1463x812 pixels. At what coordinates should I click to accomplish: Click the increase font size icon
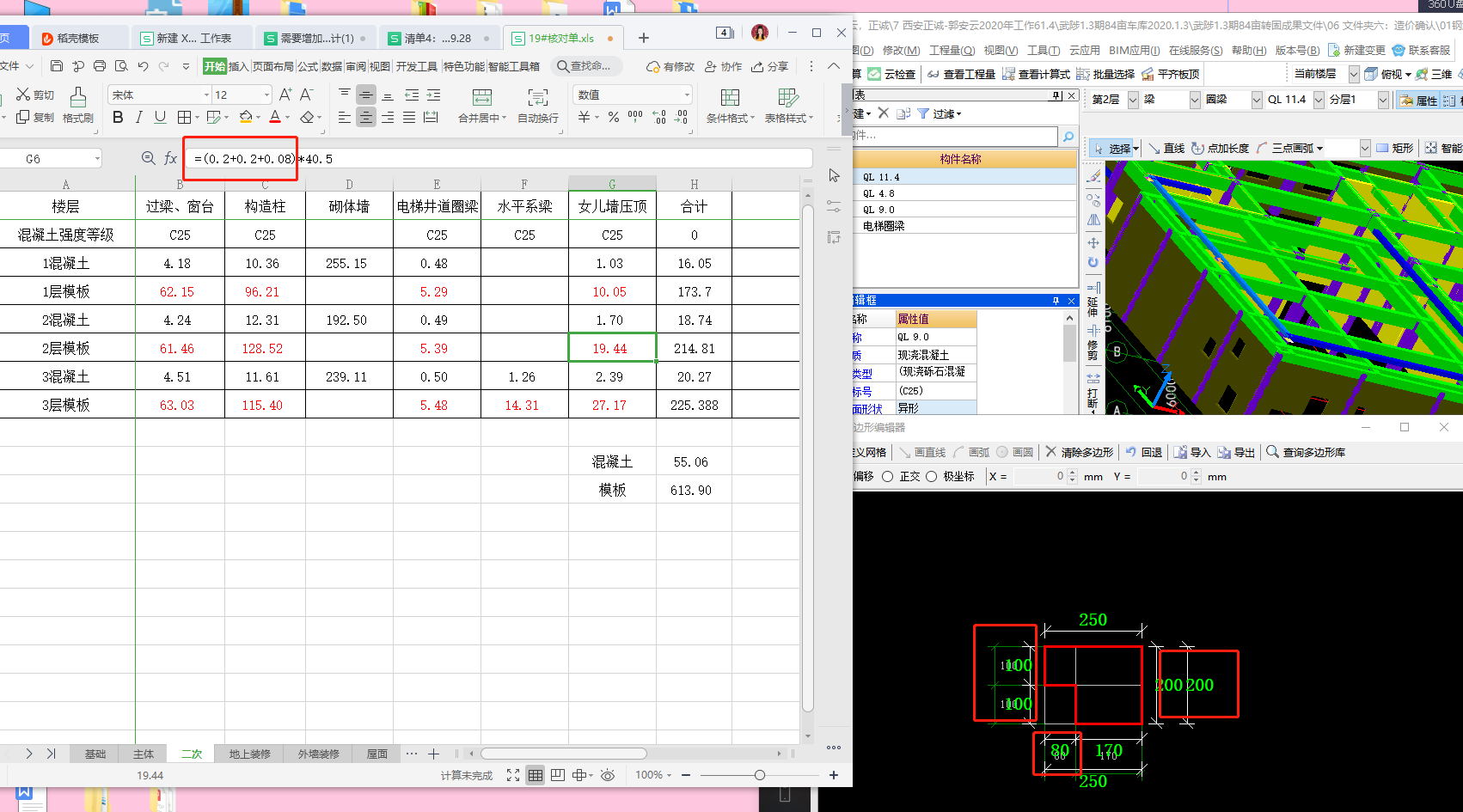pyautogui.click(x=285, y=95)
